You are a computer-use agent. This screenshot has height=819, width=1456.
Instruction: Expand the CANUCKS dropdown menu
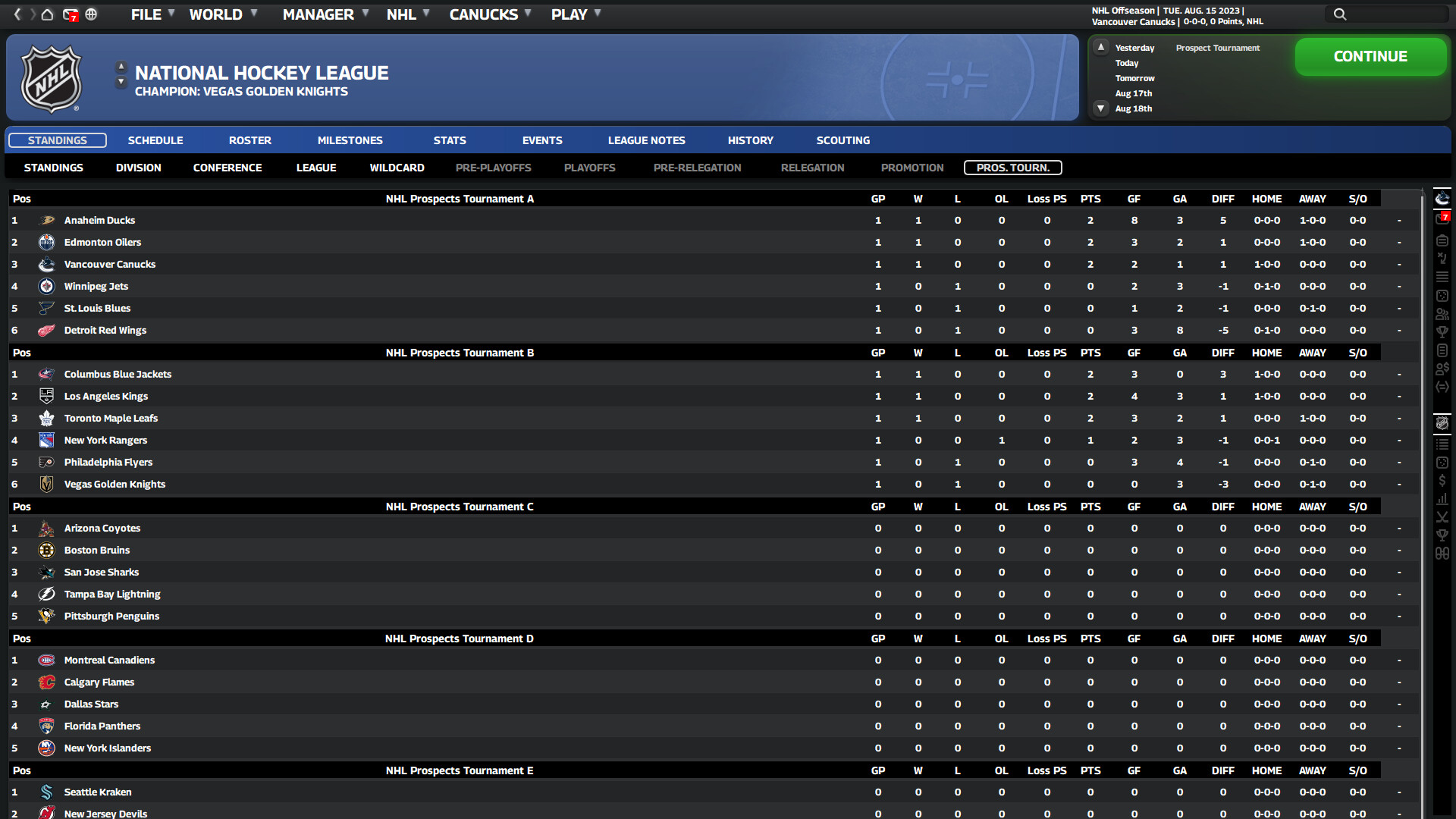485,14
